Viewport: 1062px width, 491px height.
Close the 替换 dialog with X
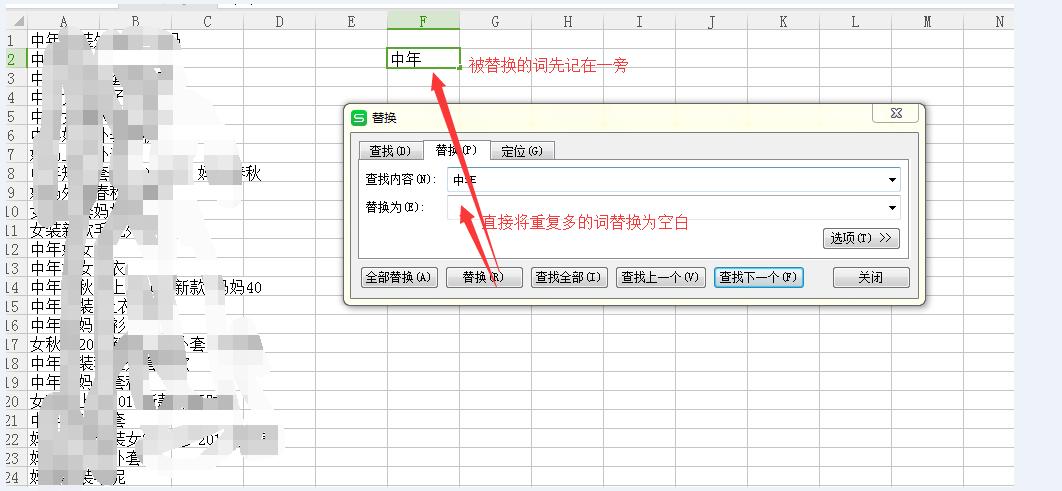[x=896, y=114]
